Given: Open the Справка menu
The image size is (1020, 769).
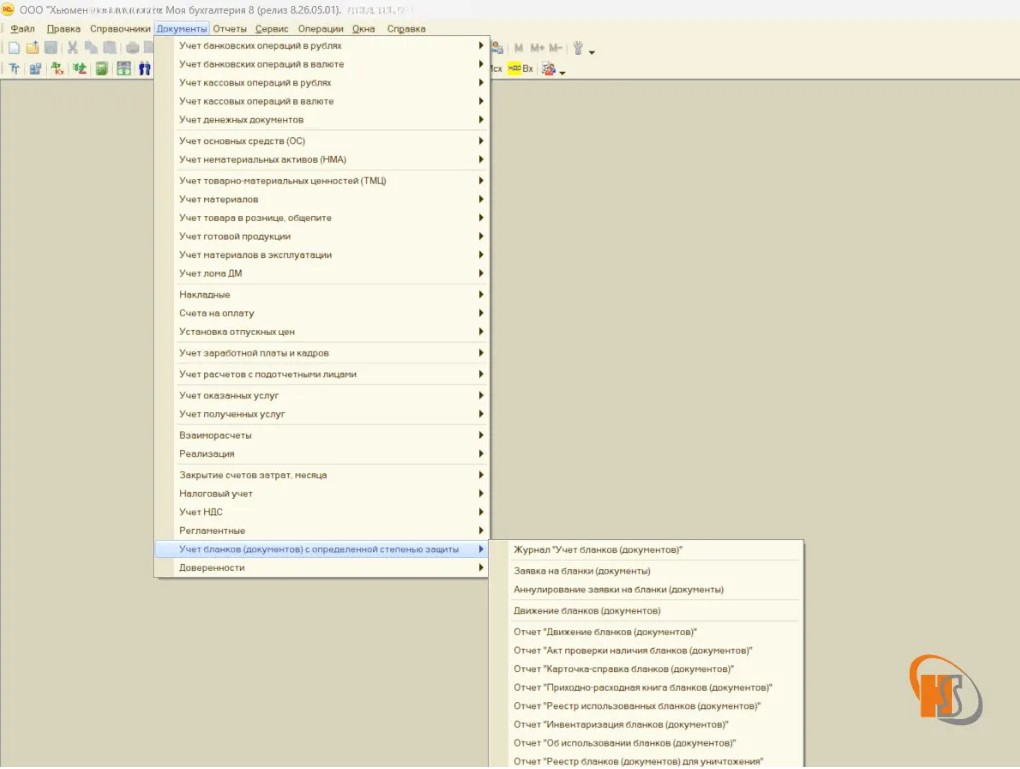Looking at the screenshot, I should pos(406,29).
